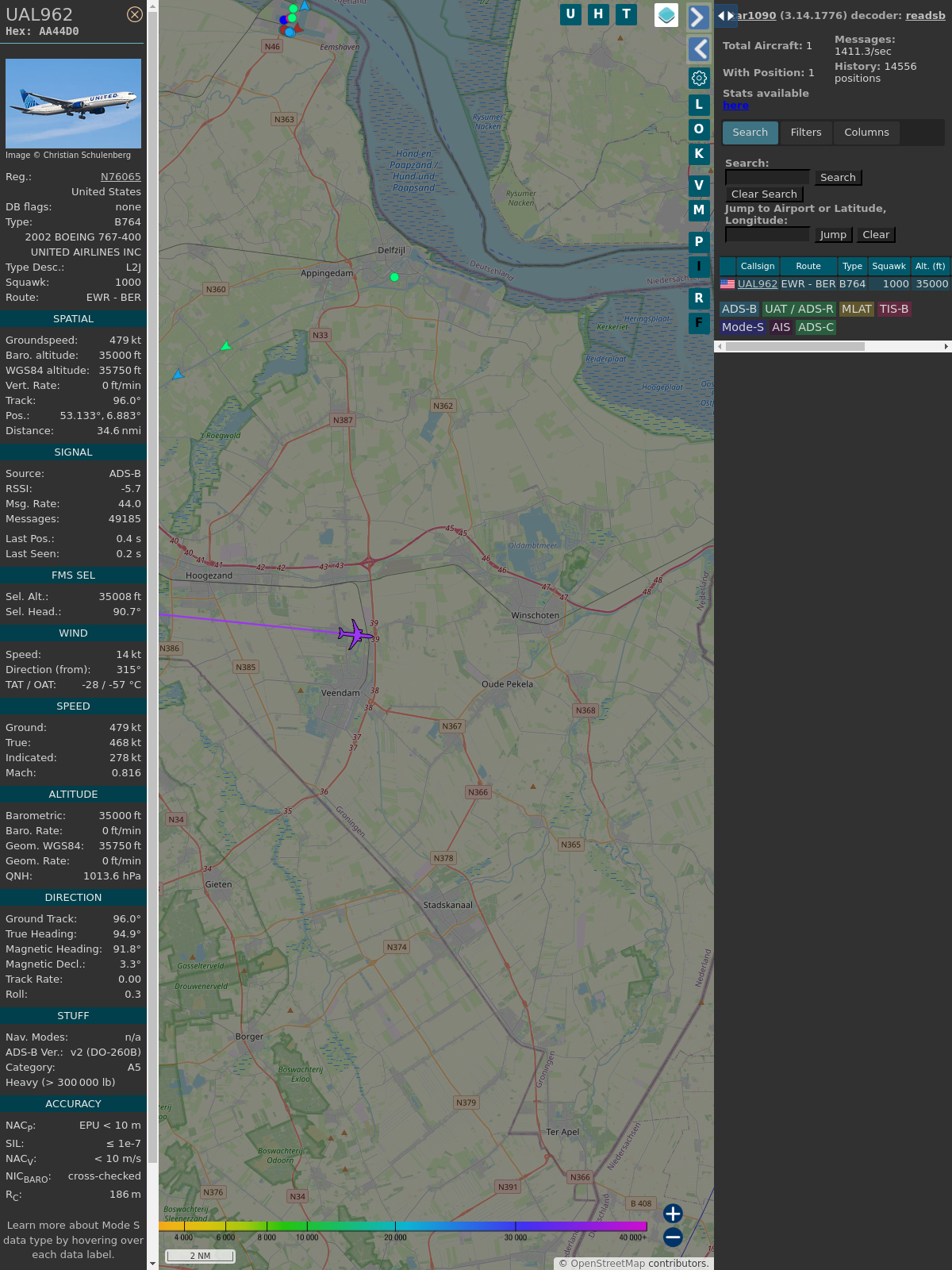
Task: Click the right chevron sidebar button
Action: click(699, 17)
